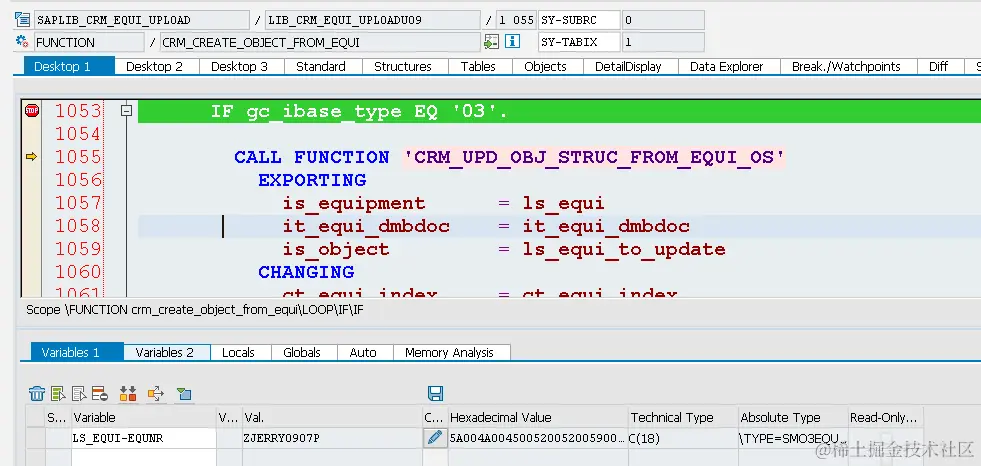The image size is (981, 466).
Task: Click the LIB_CRM_EQUI_UPLOADU09 include field
Action: click(x=373, y=19)
